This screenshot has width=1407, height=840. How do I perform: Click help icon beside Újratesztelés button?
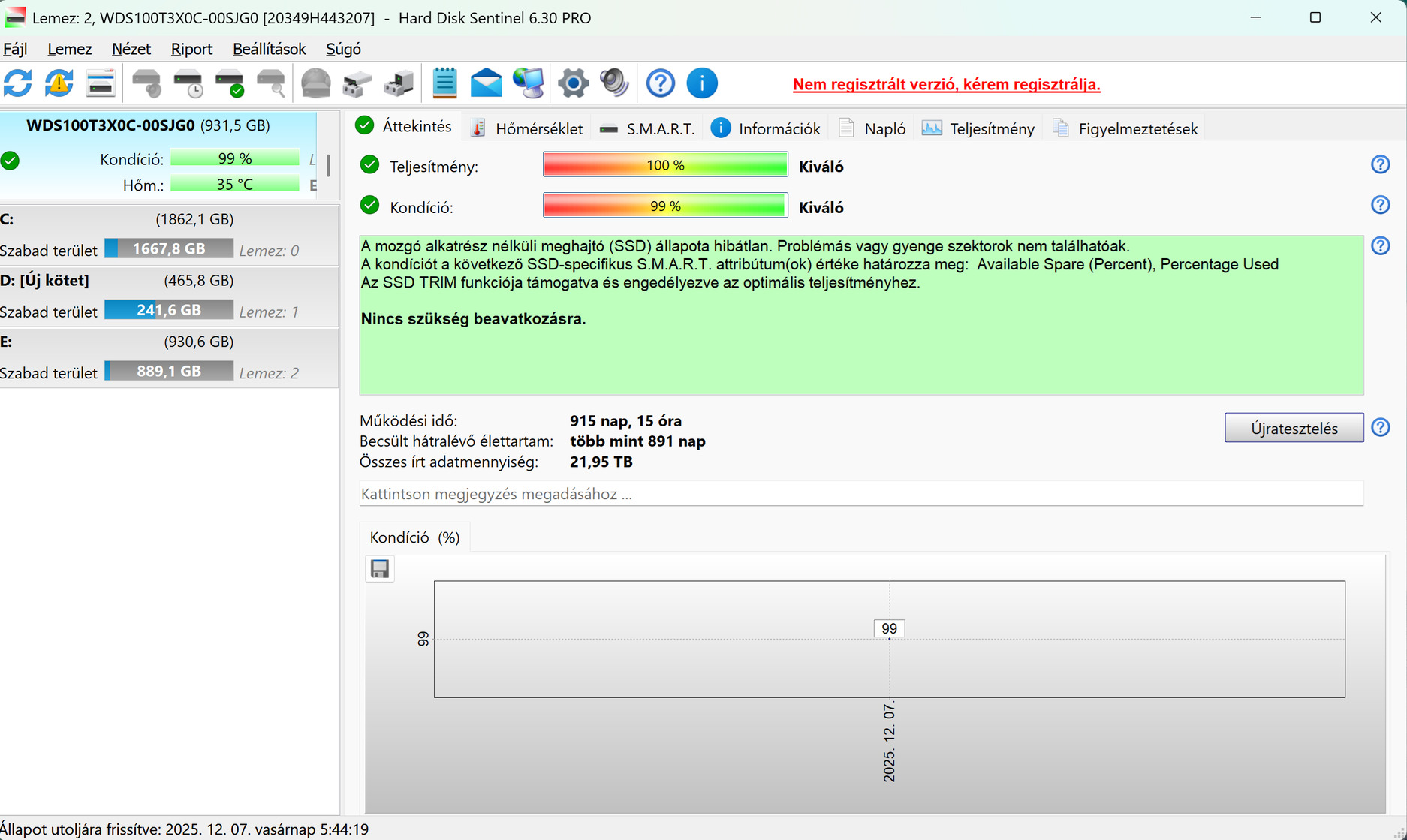[1380, 427]
